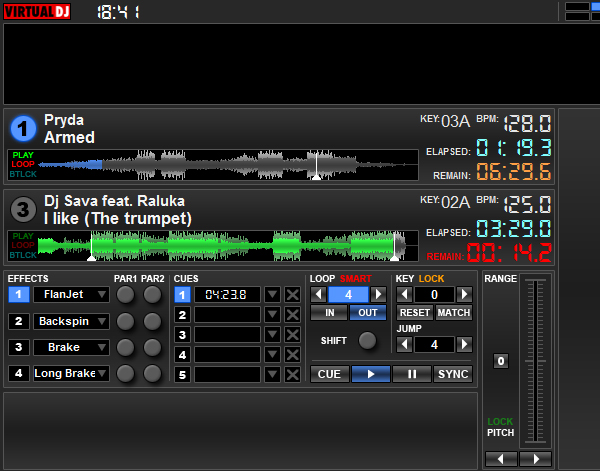Select deck 1 circle icon for Pryda

(23, 128)
